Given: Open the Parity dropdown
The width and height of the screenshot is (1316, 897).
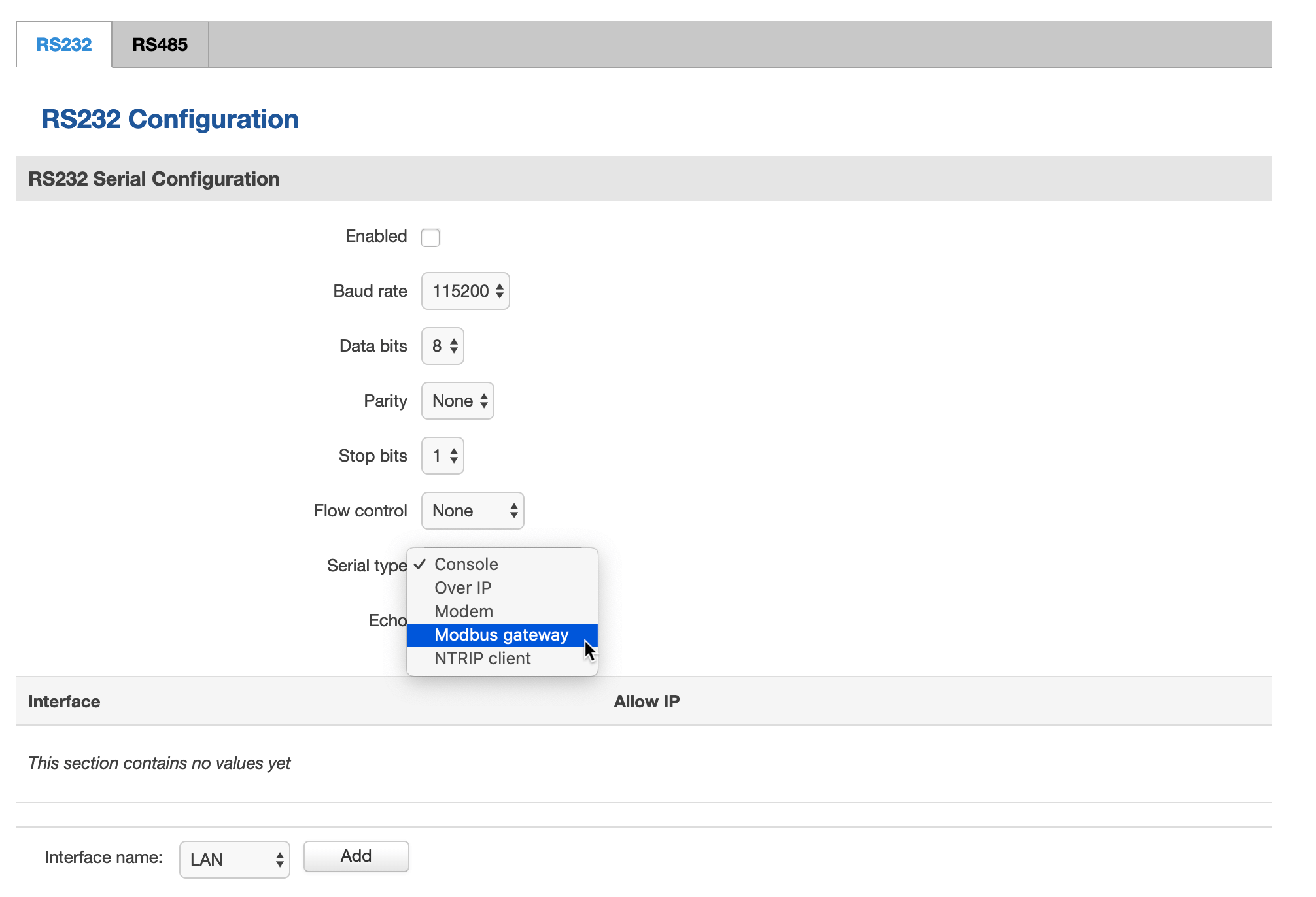Looking at the screenshot, I should pos(457,401).
